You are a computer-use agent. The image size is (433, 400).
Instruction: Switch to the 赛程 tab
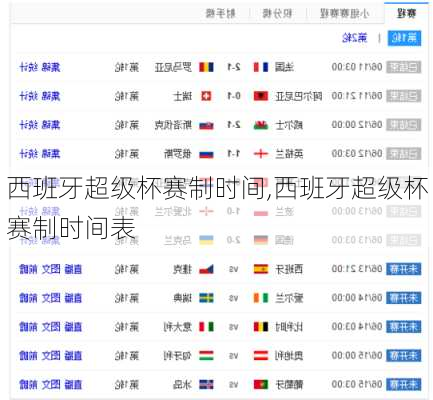pos(406,14)
